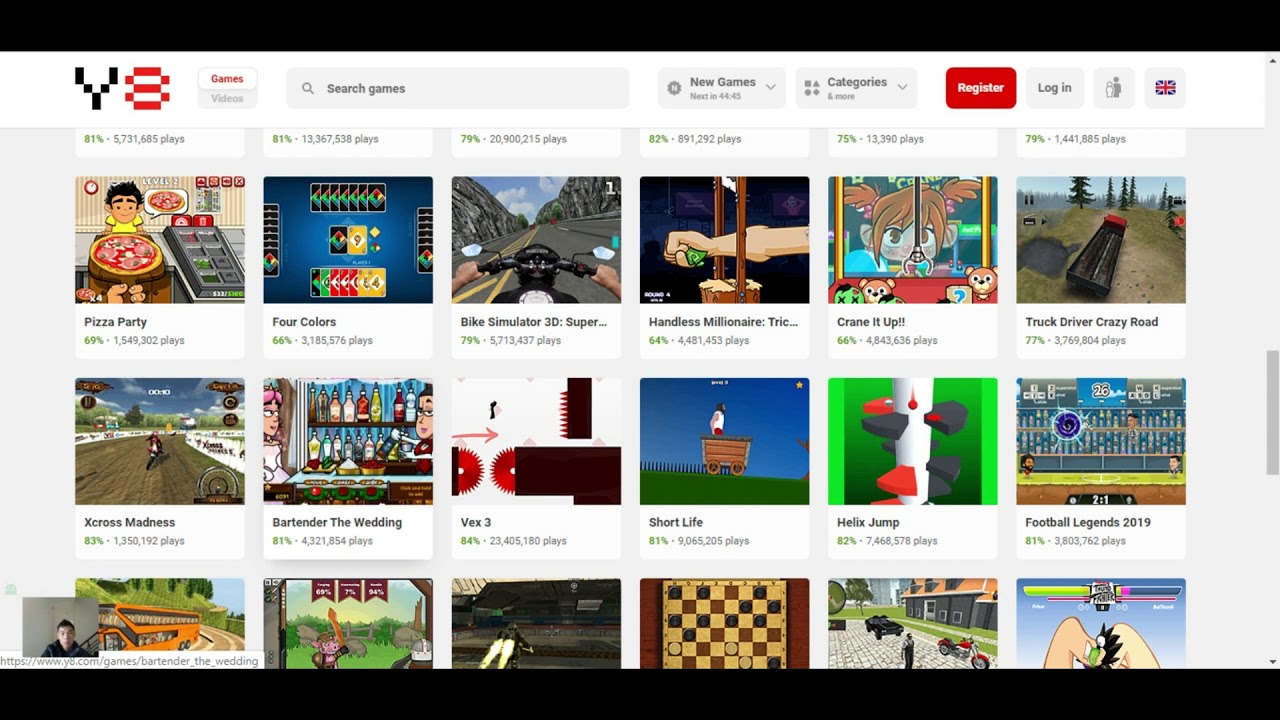The width and height of the screenshot is (1280, 720).
Task: Open the Truck Driver Crazy Road thumbnail
Action: click(x=1101, y=240)
